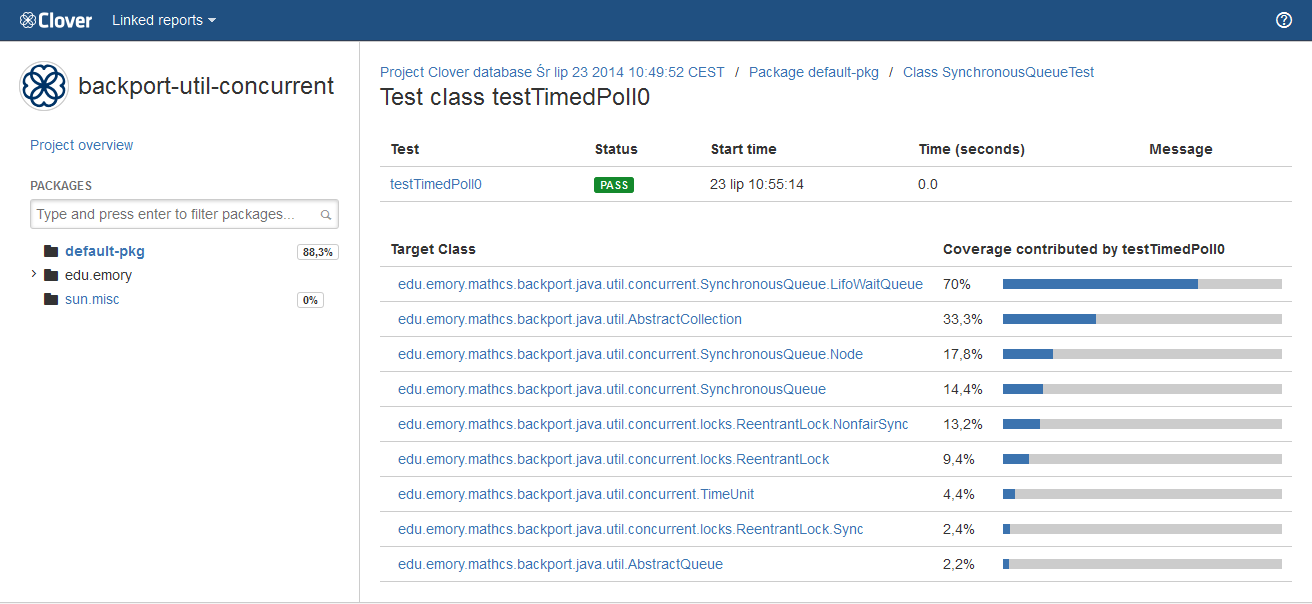Focus the filter packages input field
1312x604 pixels.
(176, 214)
